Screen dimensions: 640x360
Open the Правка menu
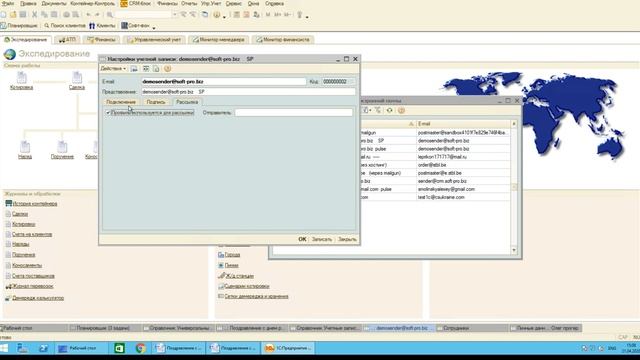click(x=28, y=4)
